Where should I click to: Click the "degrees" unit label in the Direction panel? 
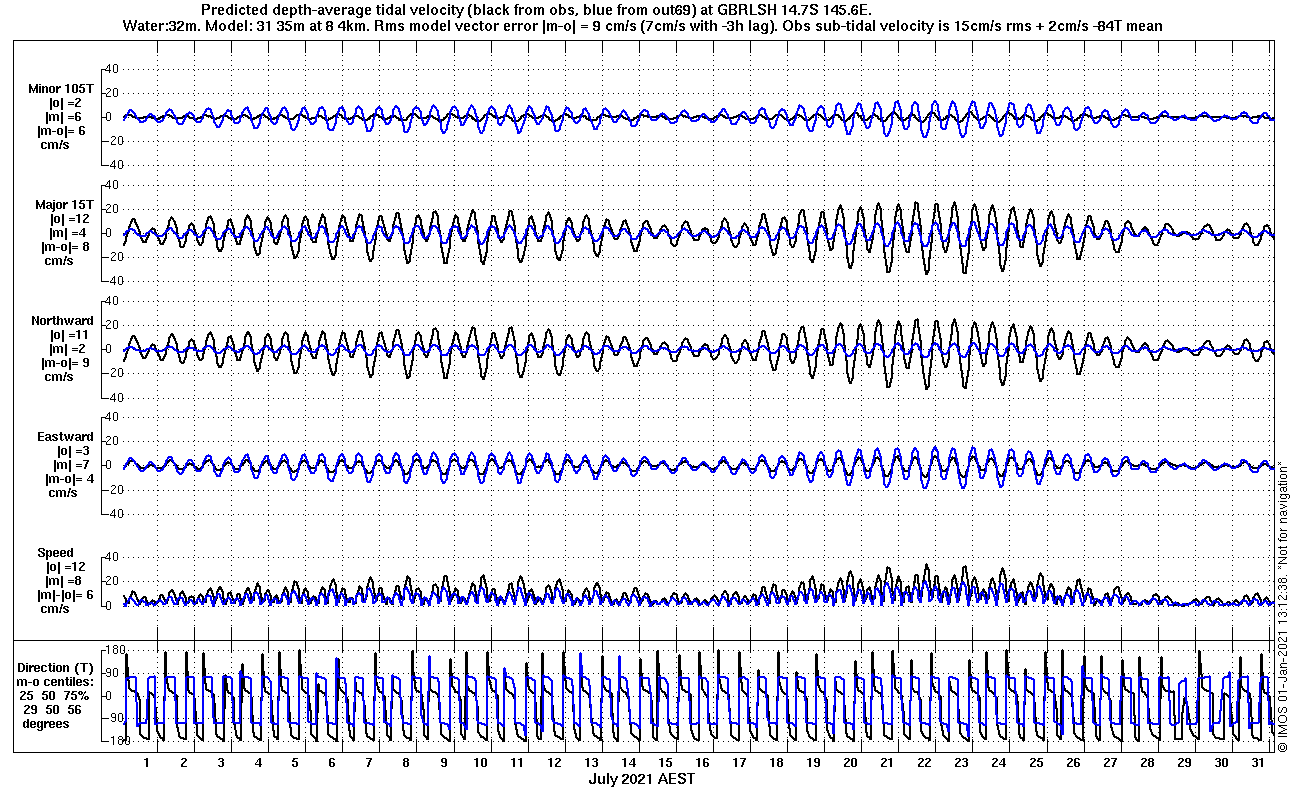coord(47,723)
